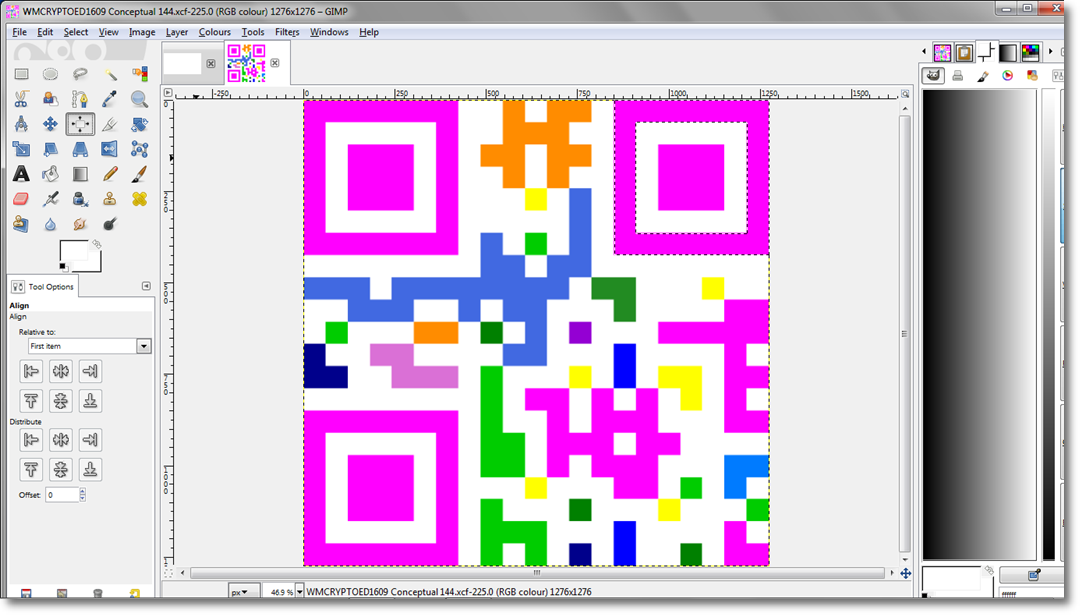Click the foreground/background colour swatch in toolbox
The image size is (1080, 615).
point(80,256)
